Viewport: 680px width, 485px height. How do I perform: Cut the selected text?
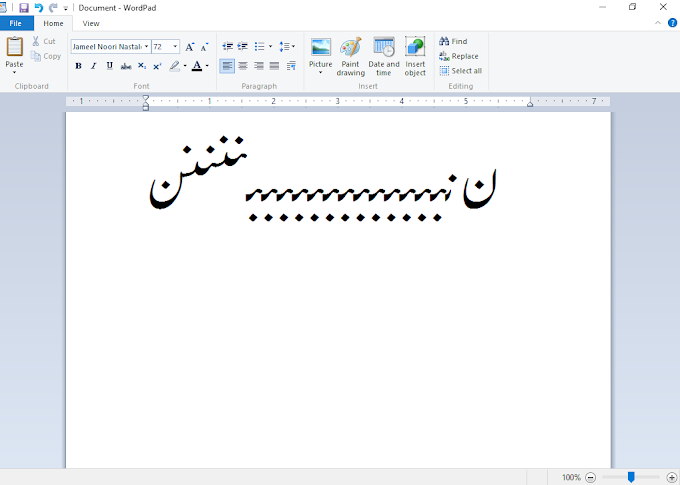pos(44,41)
